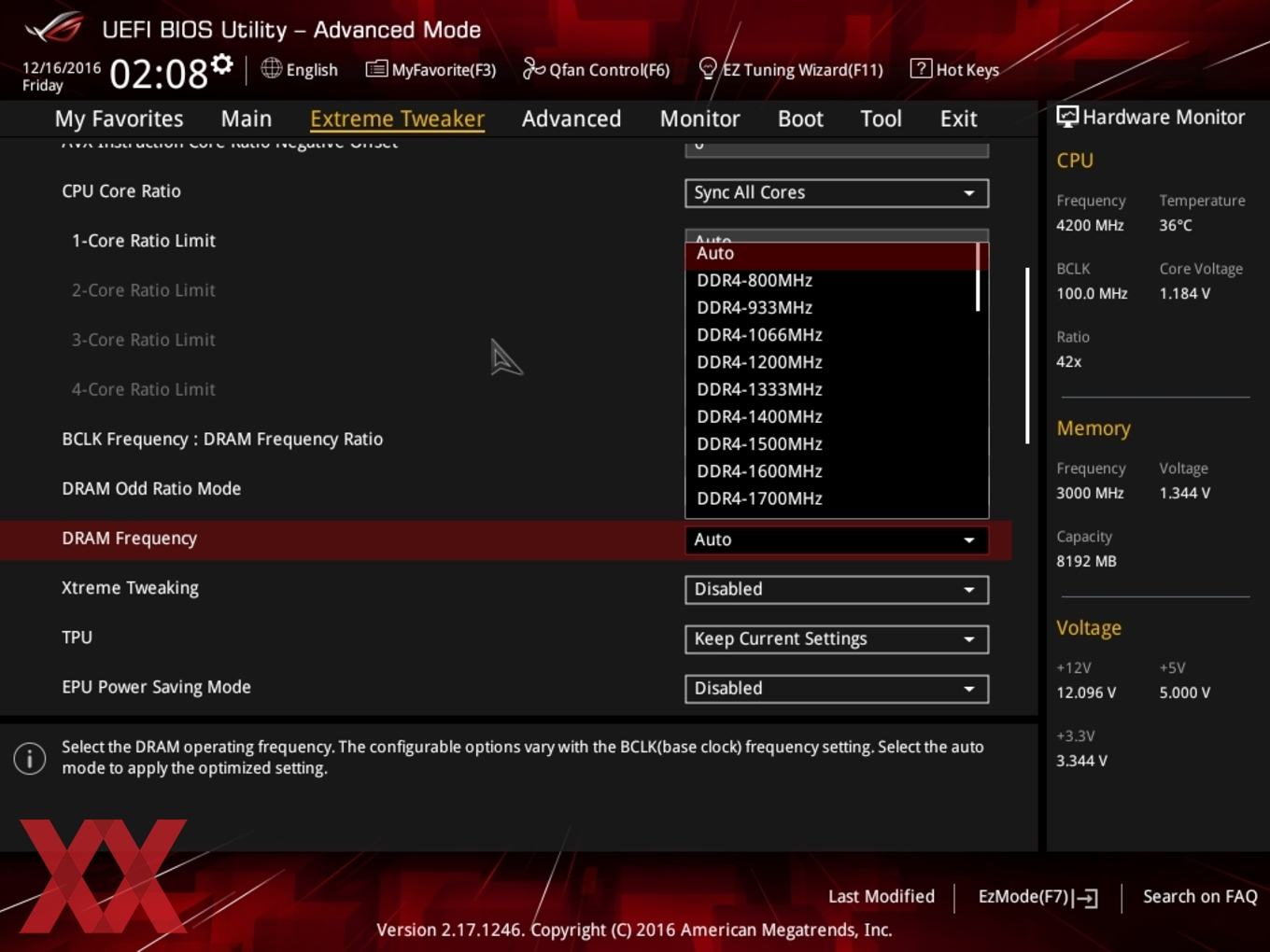Viewport: 1270px width, 952px height.
Task: Click the main settings page scrollbar
Action: (x=1027, y=356)
